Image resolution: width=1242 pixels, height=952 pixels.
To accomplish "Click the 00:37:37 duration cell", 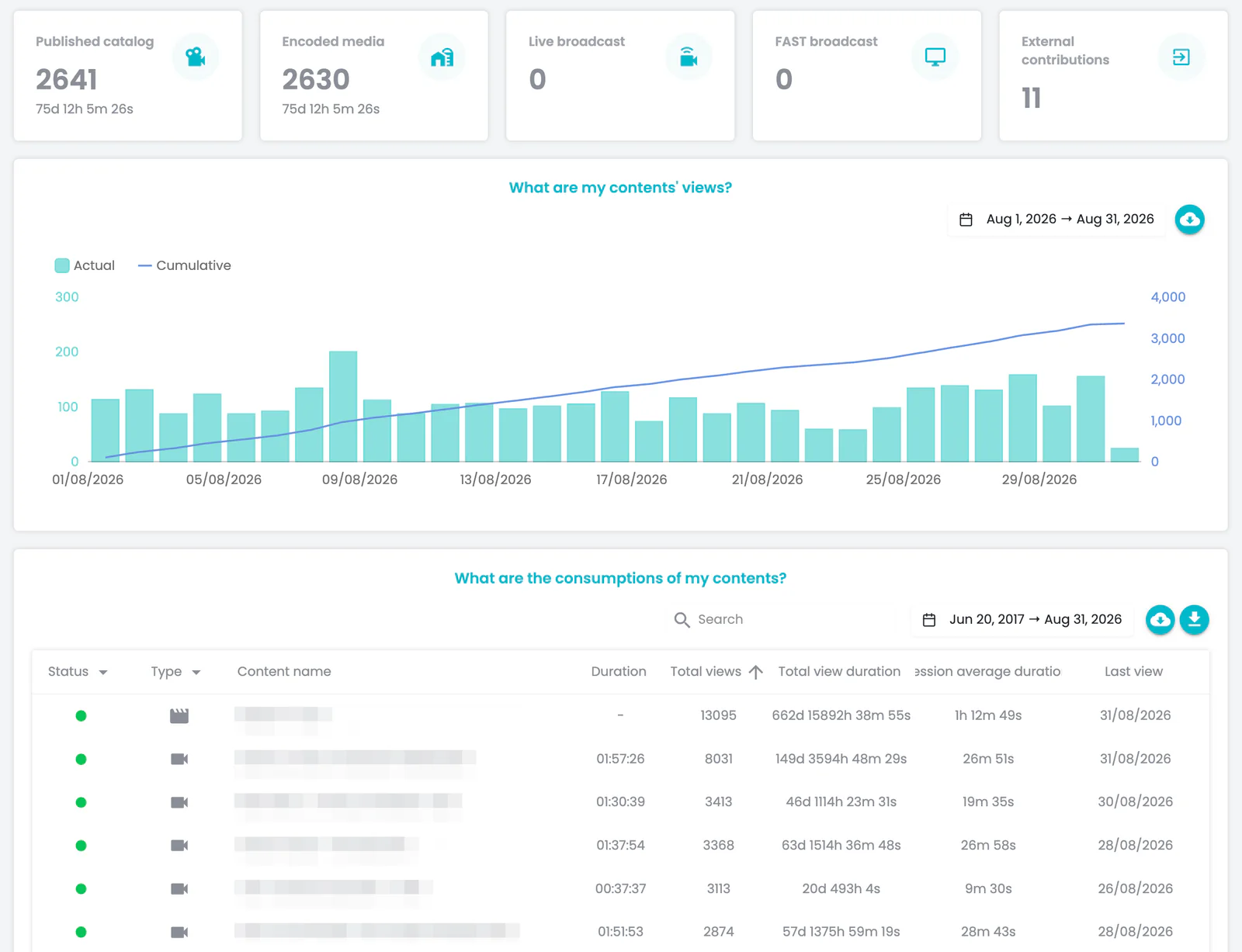I will (620, 889).
